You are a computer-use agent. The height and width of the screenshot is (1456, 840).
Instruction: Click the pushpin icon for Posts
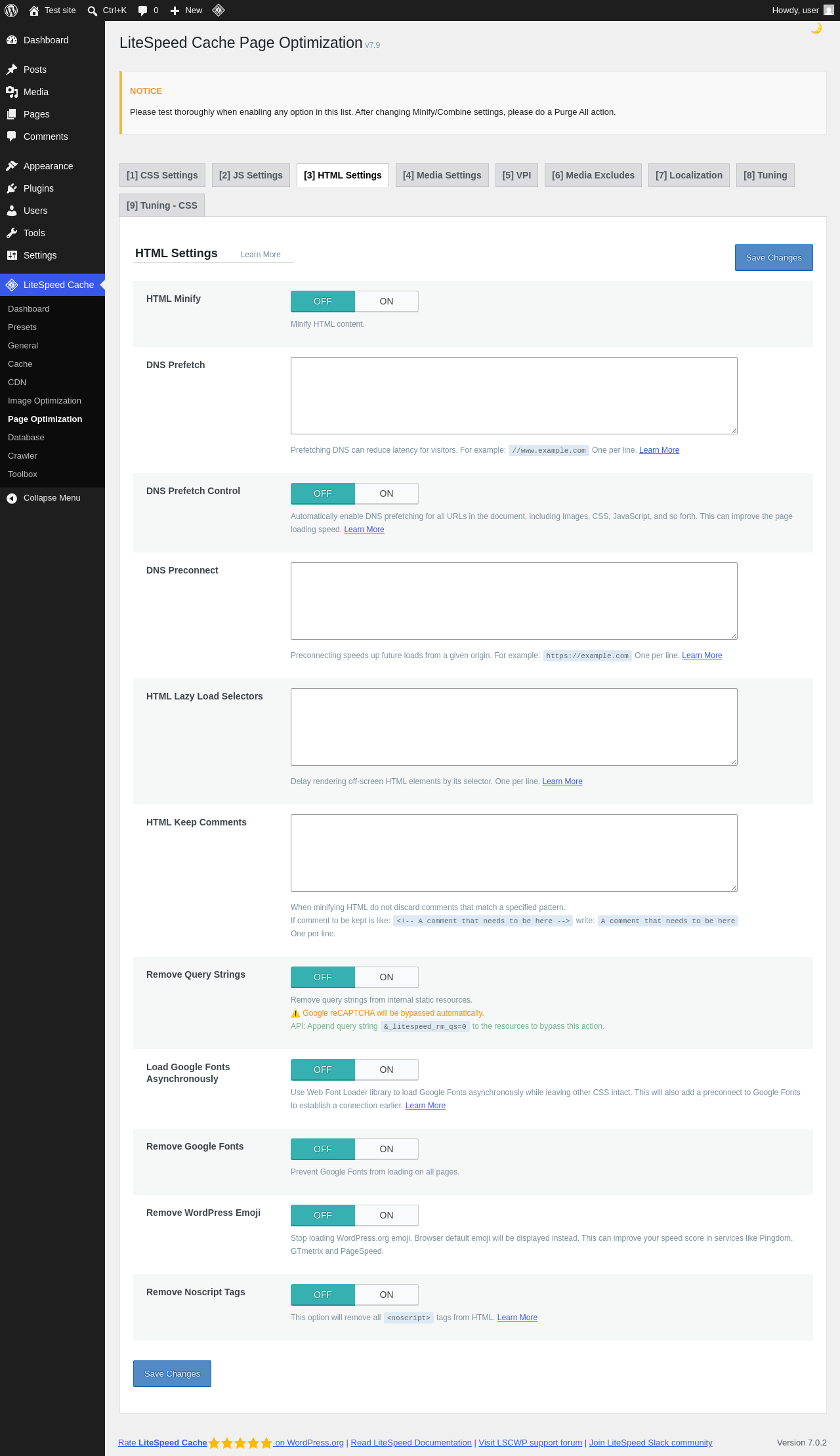[x=12, y=70]
